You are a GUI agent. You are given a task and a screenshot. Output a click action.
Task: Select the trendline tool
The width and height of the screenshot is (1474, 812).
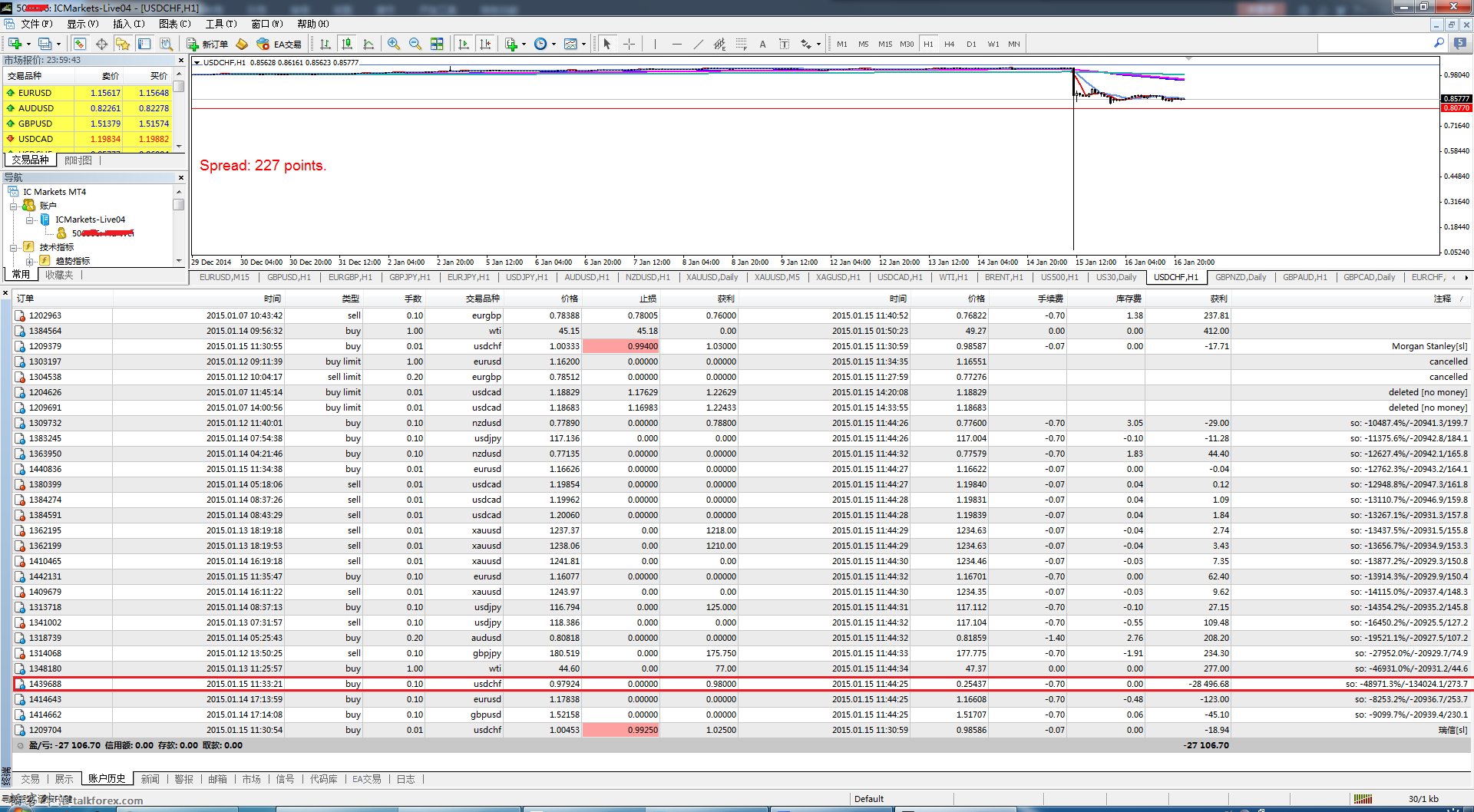(698, 44)
